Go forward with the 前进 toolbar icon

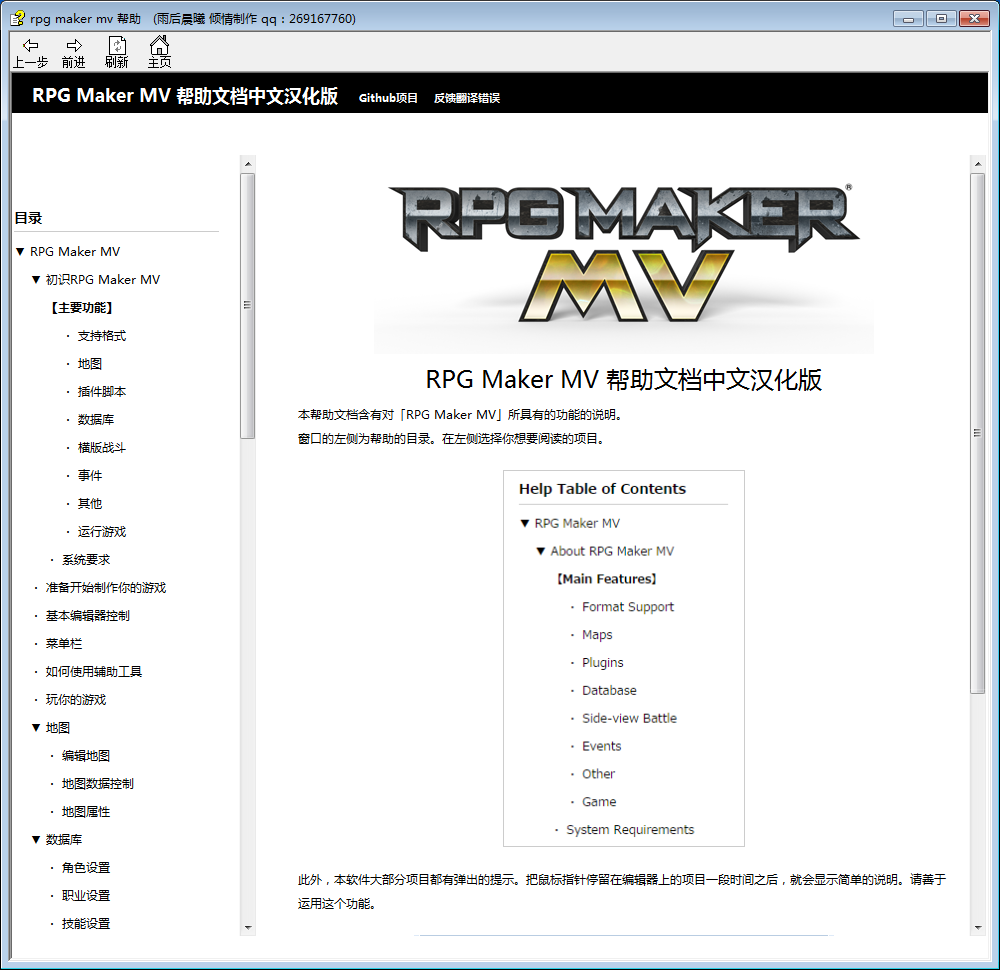(x=73, y=52)
